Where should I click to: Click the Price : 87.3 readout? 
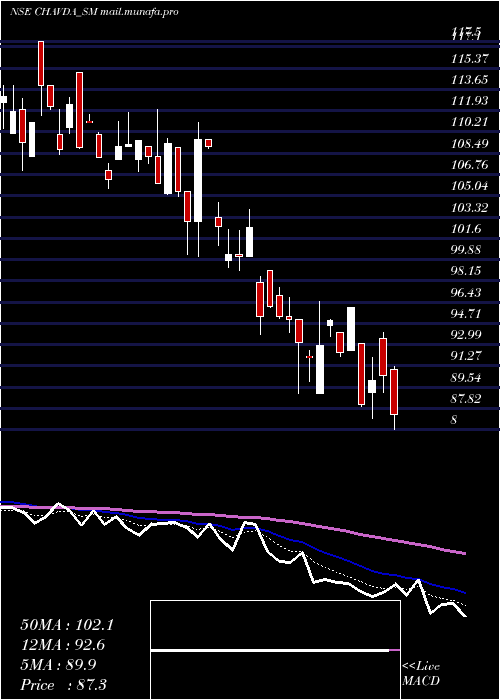coord(63,685)
